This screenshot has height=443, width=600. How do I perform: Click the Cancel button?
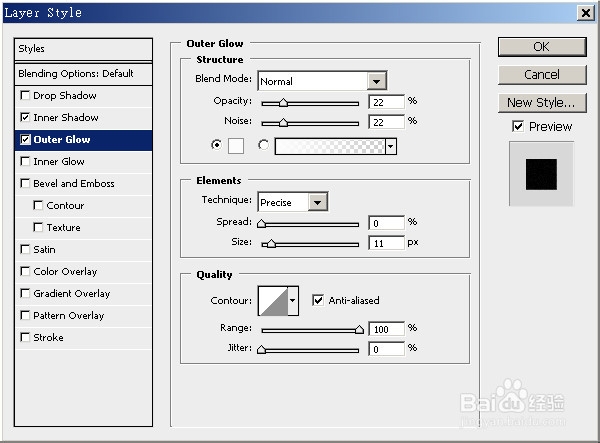click(542, 75)
